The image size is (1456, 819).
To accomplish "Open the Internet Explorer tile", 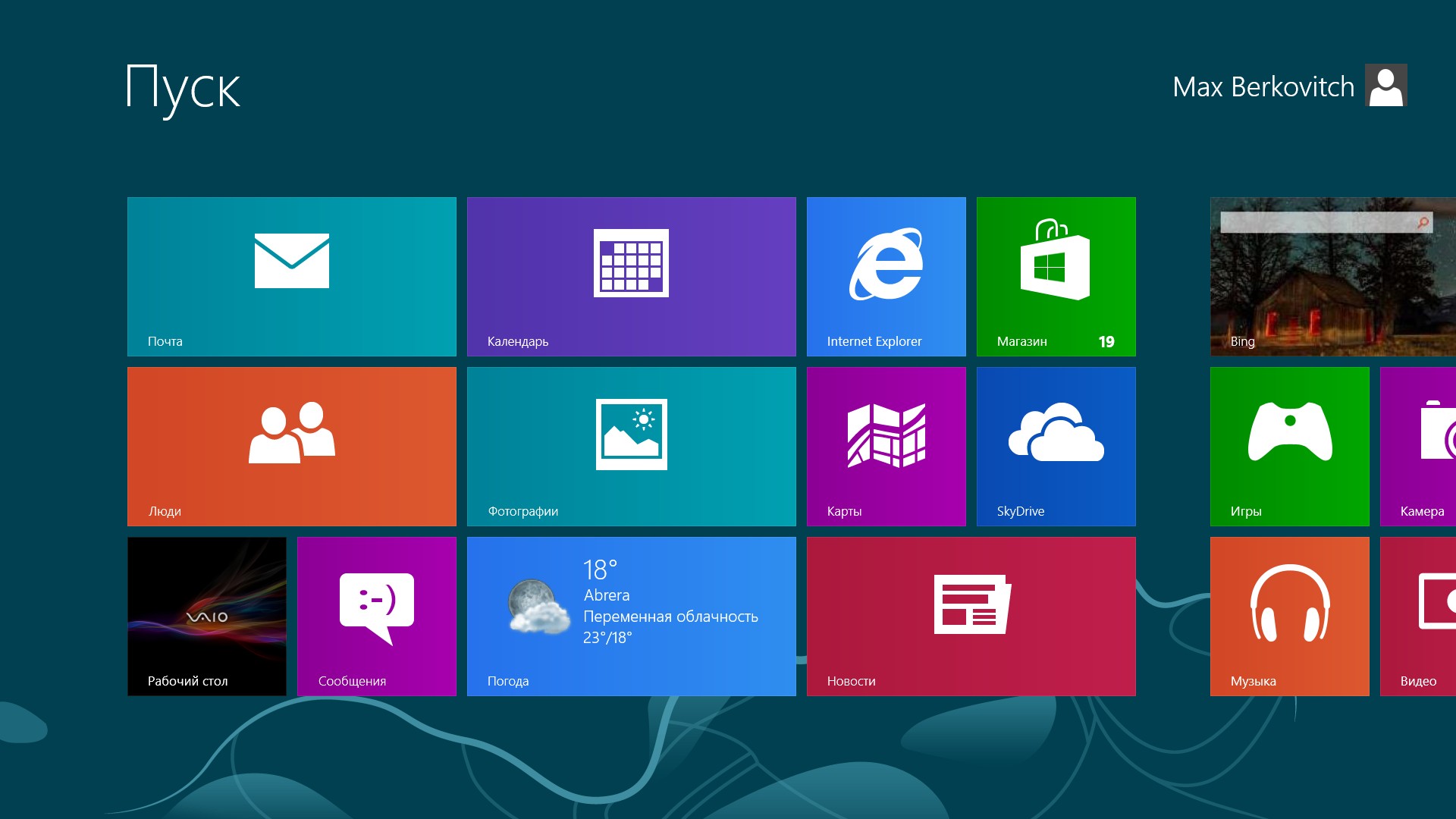I will 886,277.
